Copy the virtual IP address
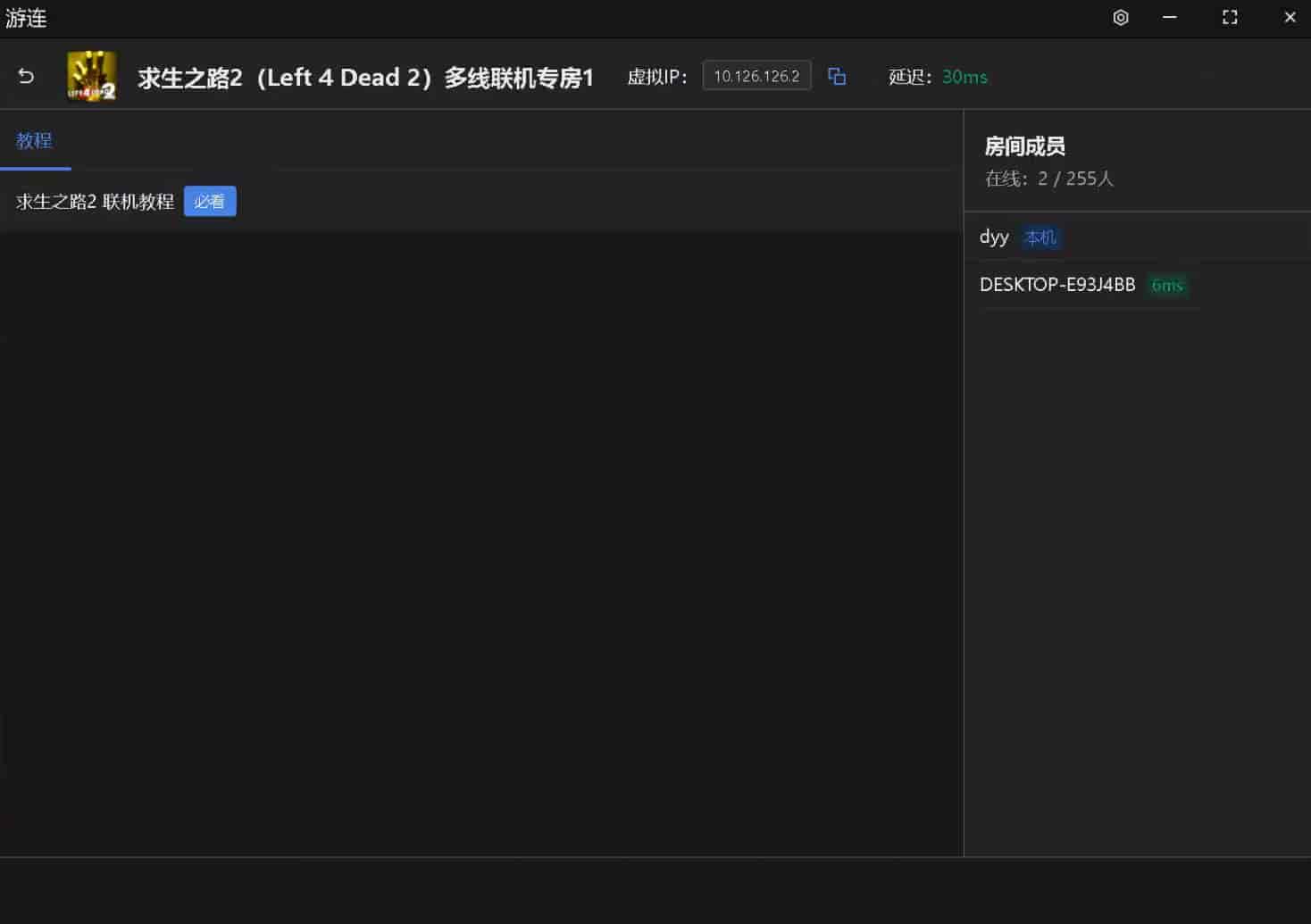1311x924 pixels. [837, 77]
